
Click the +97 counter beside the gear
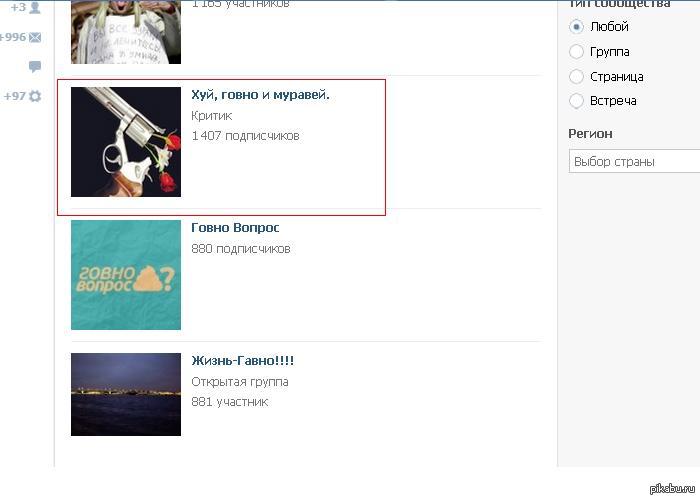pos(14,96)
